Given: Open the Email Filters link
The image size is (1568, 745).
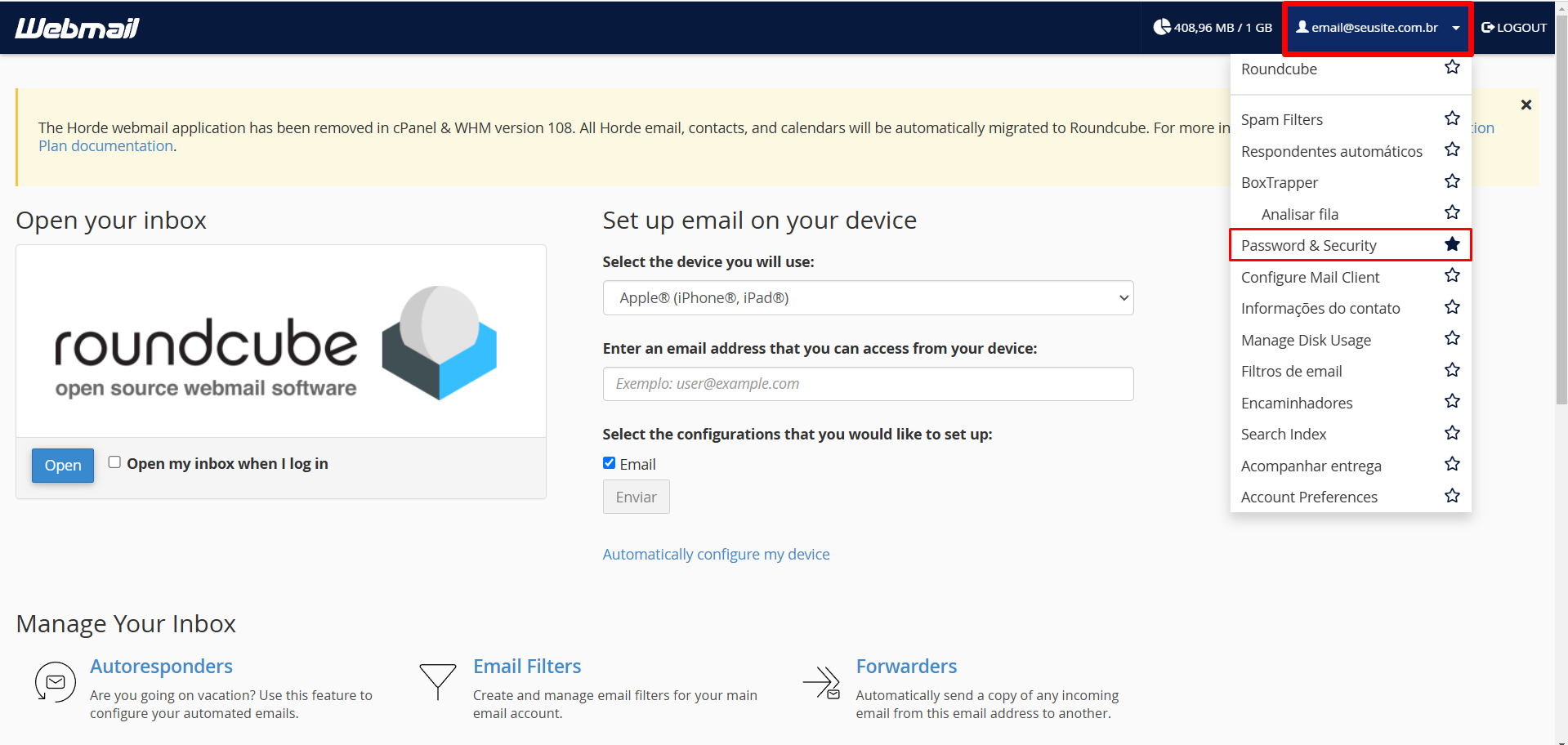Looking at the screenshot, I should click(527, 667).
